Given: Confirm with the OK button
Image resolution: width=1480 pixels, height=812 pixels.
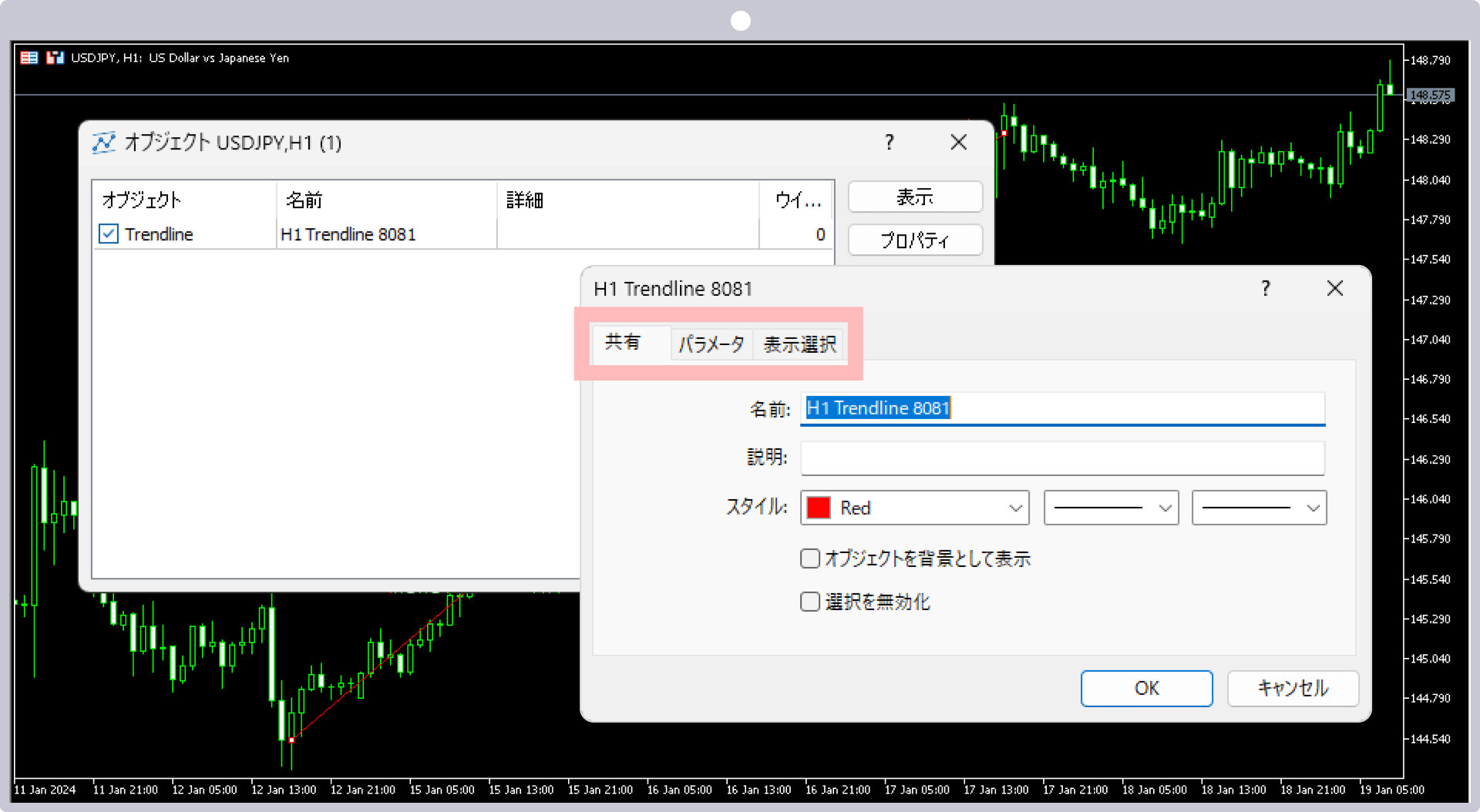Looking at the screenshot, I should coord(1146,688).
